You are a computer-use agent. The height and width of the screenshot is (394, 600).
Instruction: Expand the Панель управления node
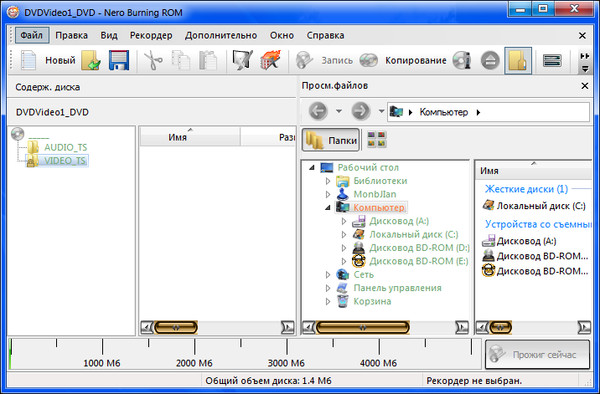pos(328,288)
